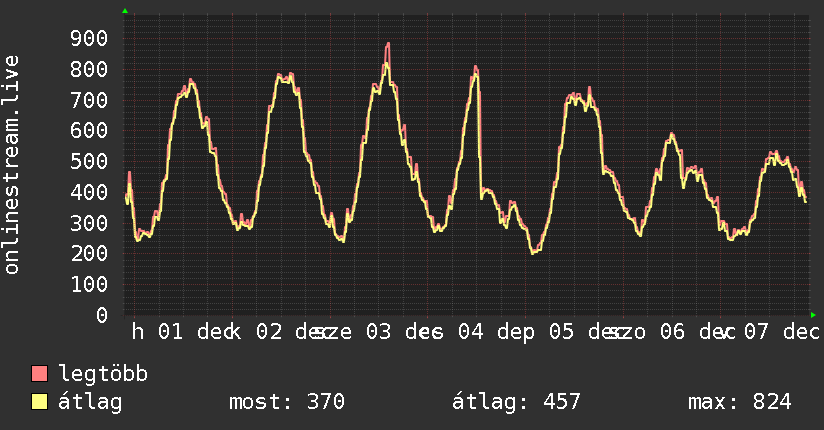This screenshot has width=824, height=430.
Task: Click the yellow átlag legend swatch
Action: (39, 401)
